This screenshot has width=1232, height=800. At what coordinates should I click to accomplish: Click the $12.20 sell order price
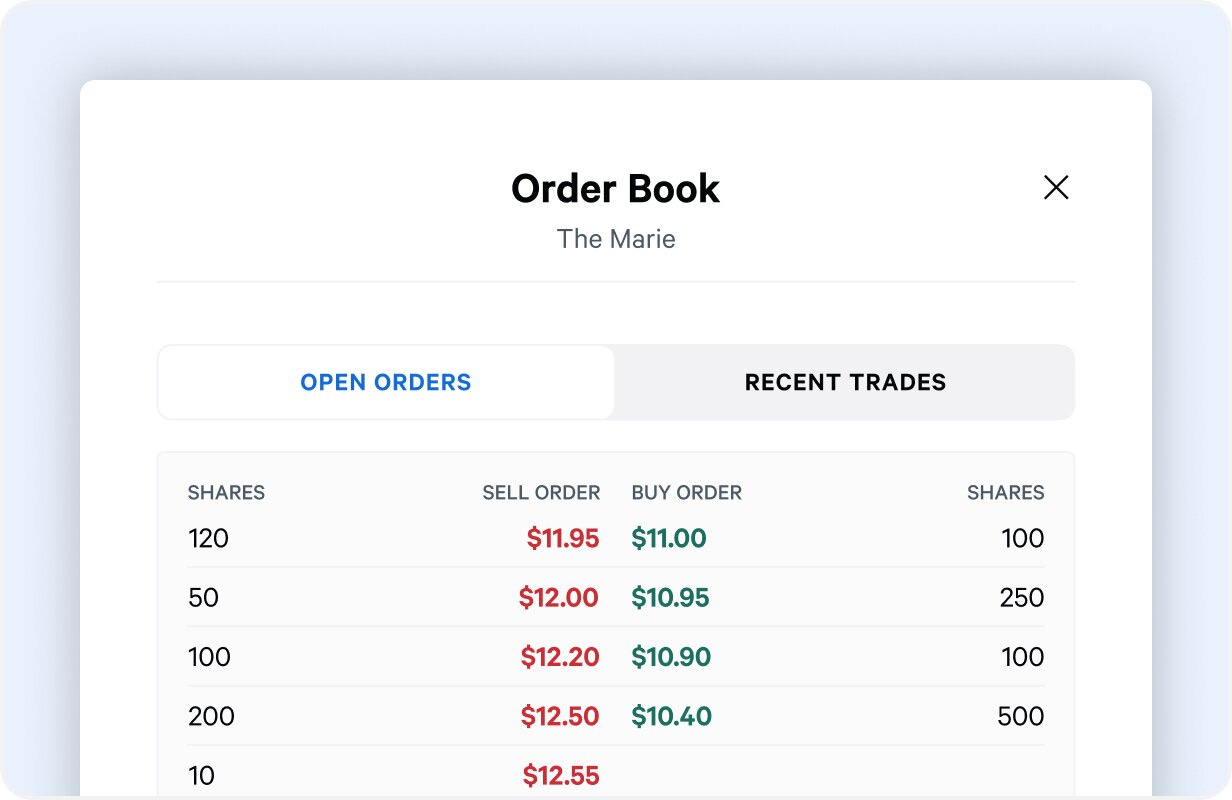(x=561, y=657)
